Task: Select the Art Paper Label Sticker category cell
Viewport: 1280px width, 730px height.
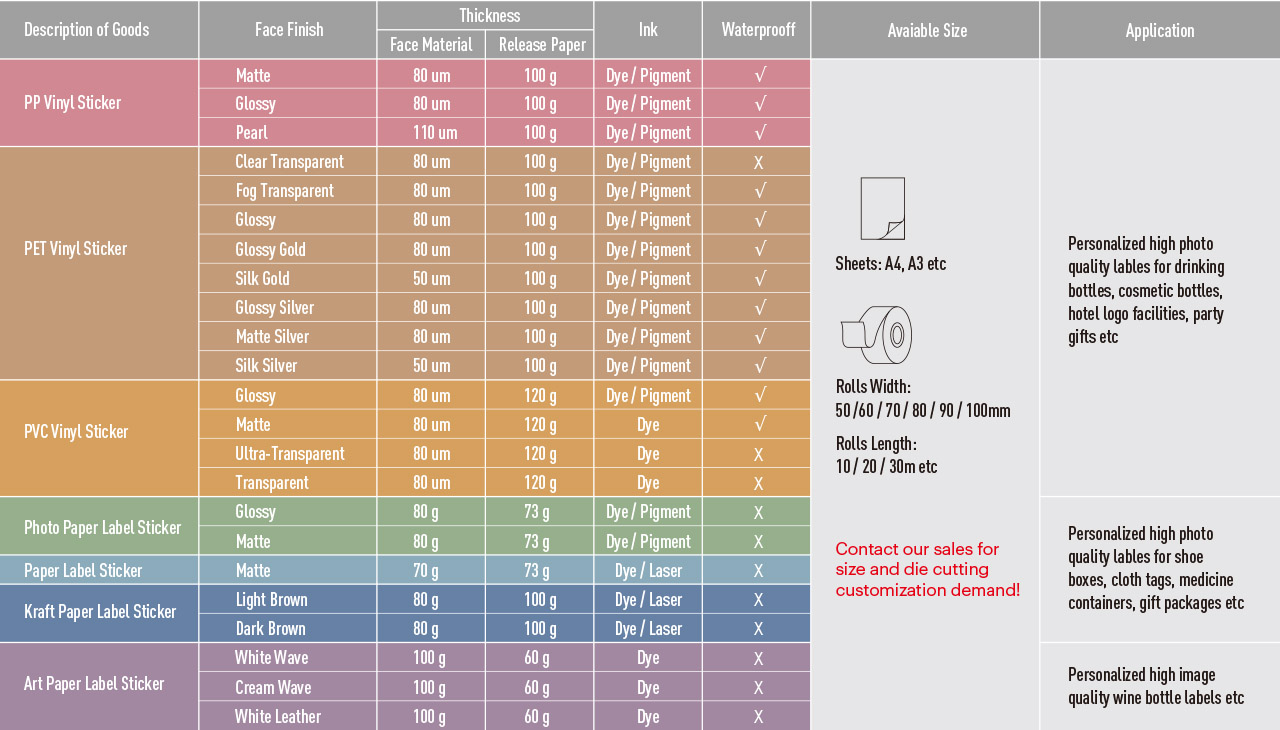Action: (x=94, y=684)
